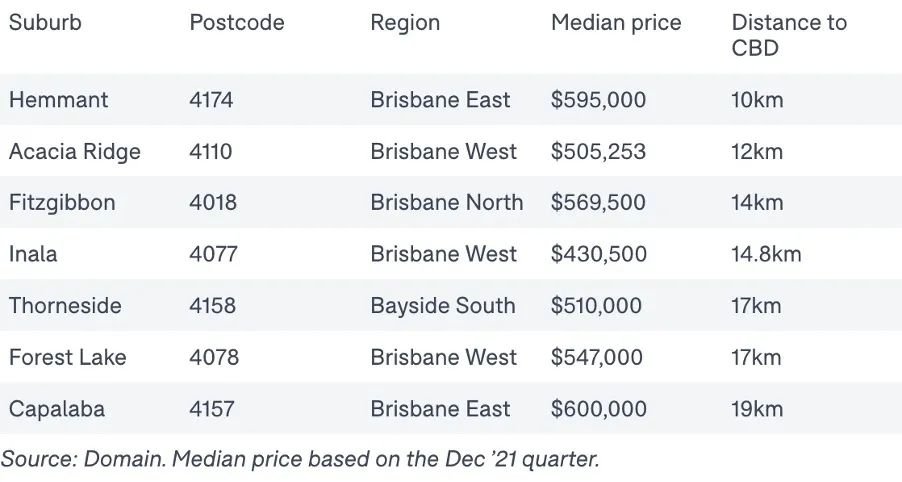The height and width of the screenshot is (482, 902).
Task: Click the $547,000 median price cell
Action: point(597,358)
